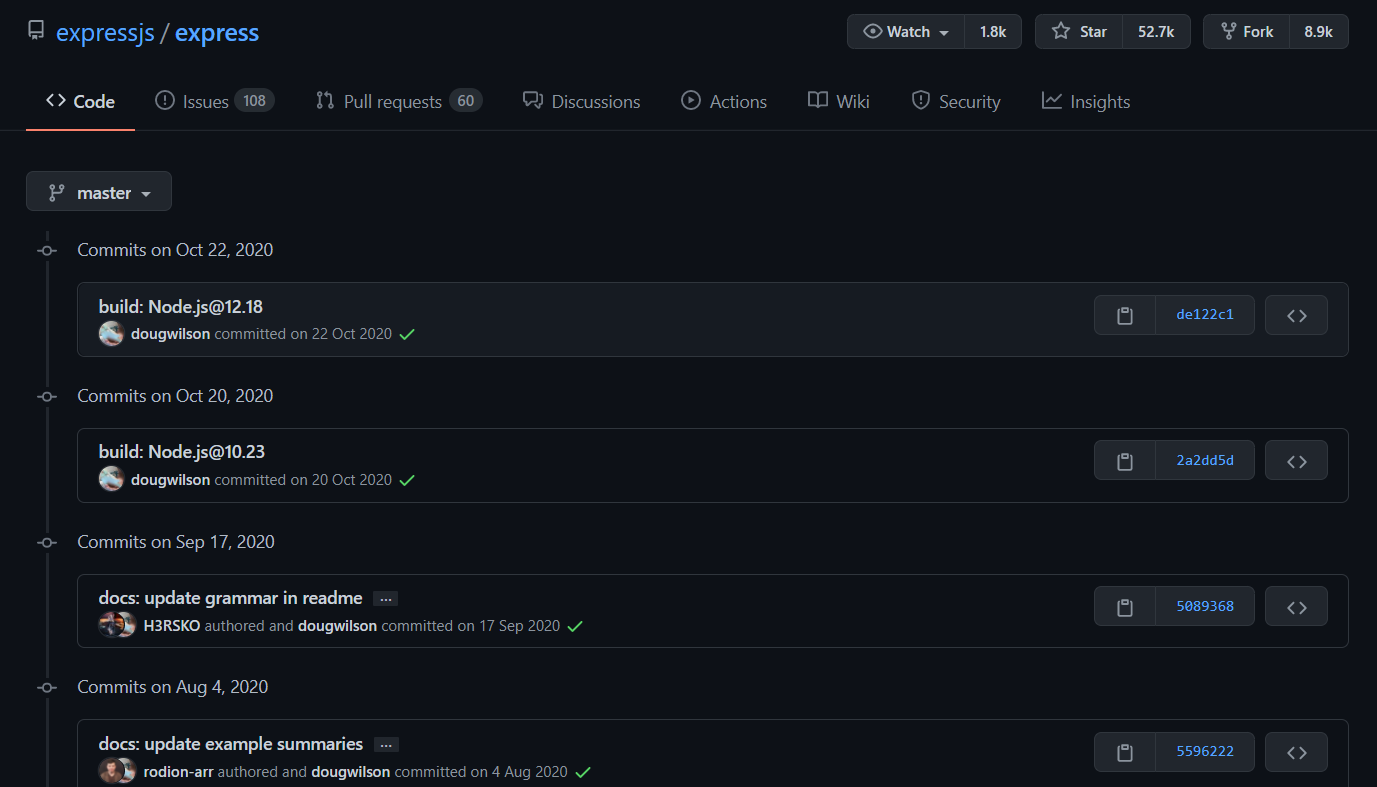Open the express repository link
This screenshot has width=1377, height=787.
click(x=217, y=32)
